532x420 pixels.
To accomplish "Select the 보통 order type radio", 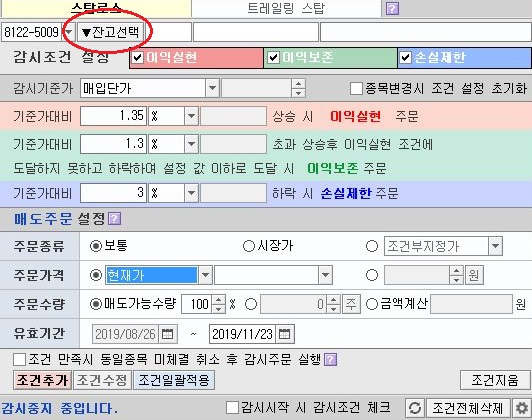I will click(96, 246).
